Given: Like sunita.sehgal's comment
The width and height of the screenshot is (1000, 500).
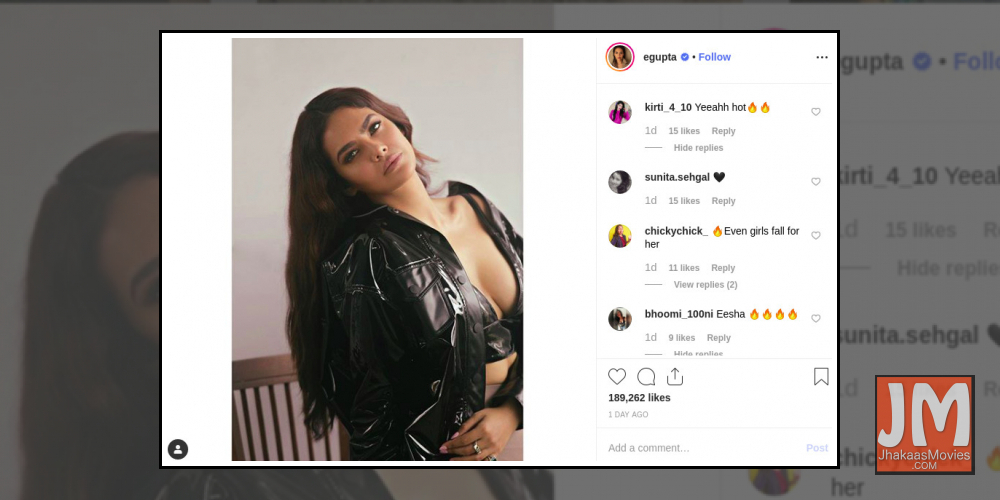Looking at the screenshot, I should pyautogui.click(x=816, y=182).
